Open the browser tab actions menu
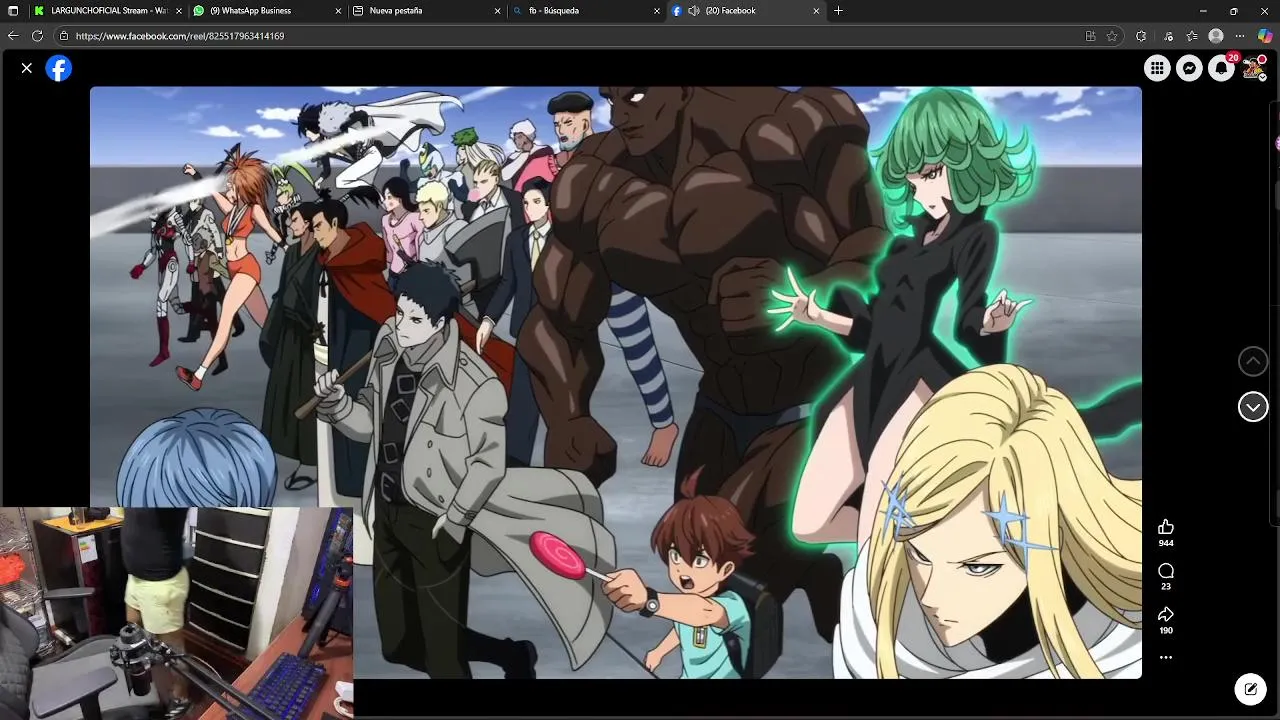1280x720 pixels. pyautogui.click(x=13, y=11)
